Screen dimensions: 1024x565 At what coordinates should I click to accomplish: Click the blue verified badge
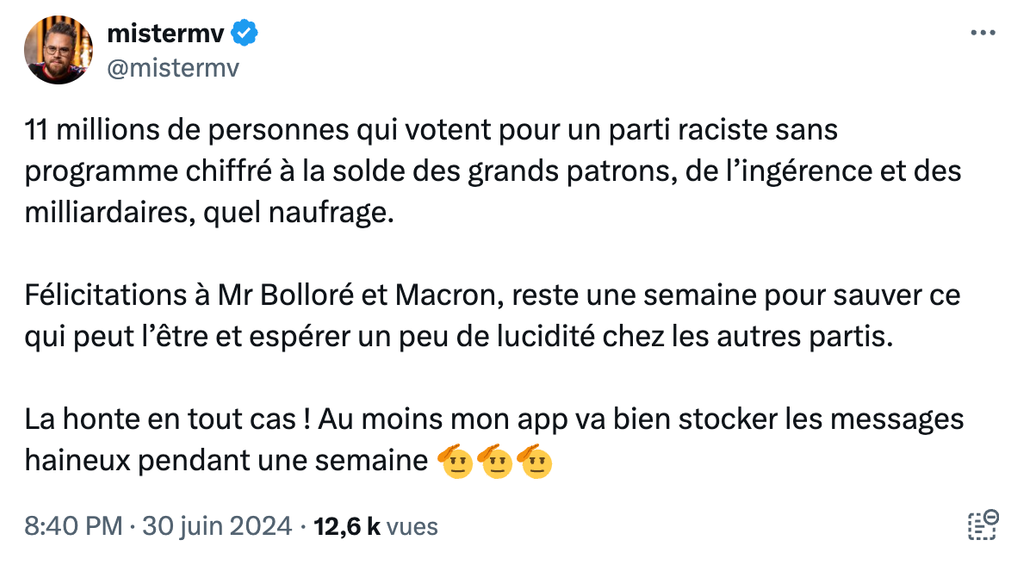click(x=246, y=34)
